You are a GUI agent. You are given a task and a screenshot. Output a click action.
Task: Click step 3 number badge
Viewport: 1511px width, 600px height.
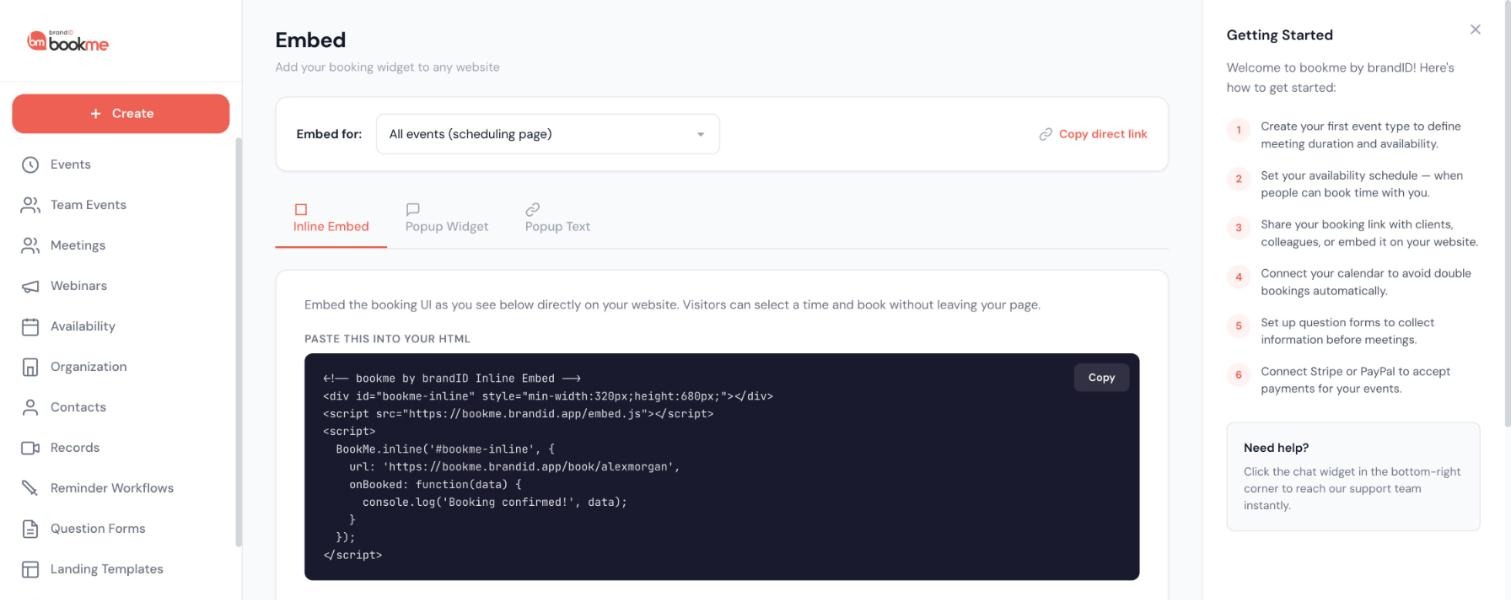tap(1238, 228)
